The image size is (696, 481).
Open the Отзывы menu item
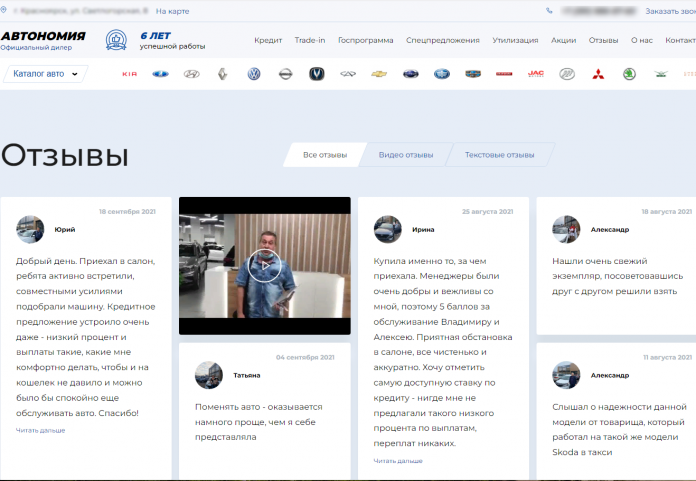(603, 40)
